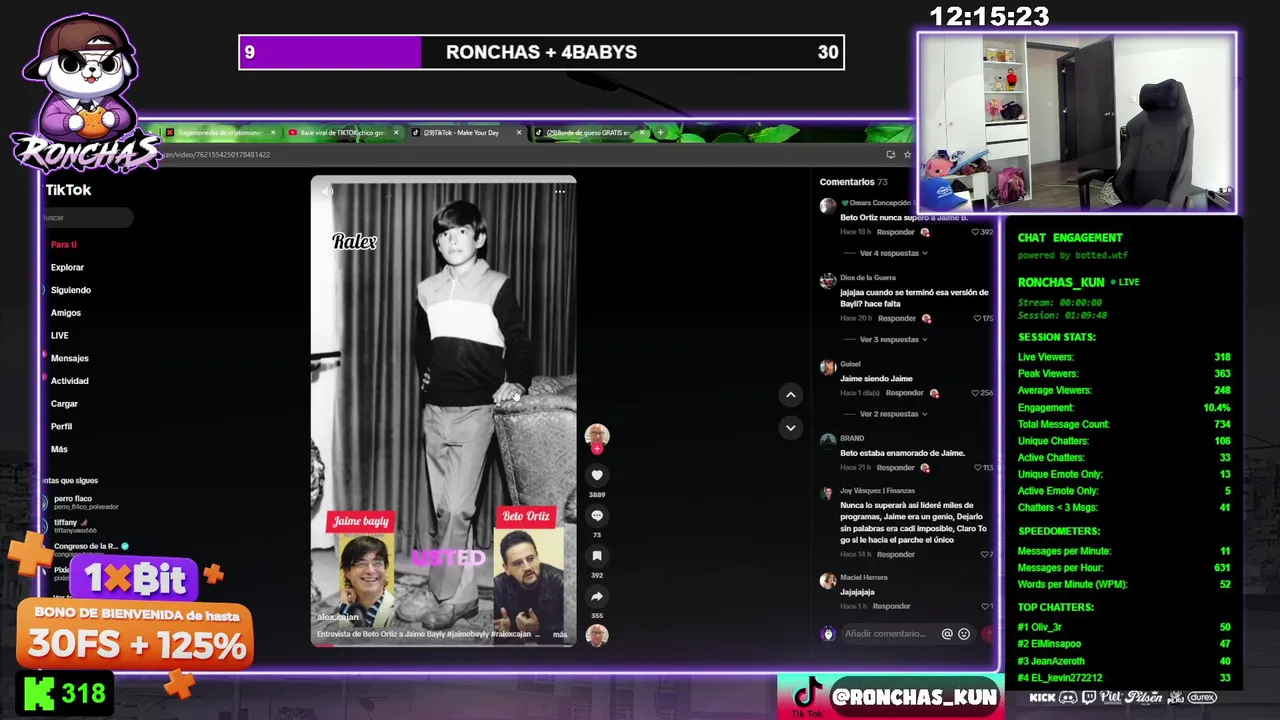Open comments using the speech bubble icon

597,516
